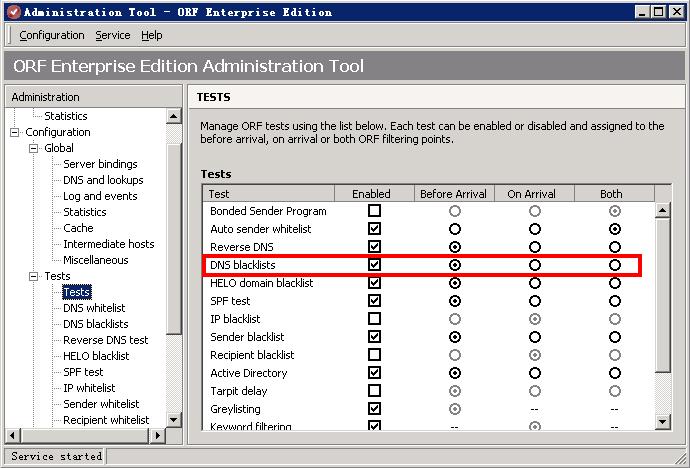This screenshot has width=690, height=468.
Task: Select Before Arrival for Auto sender whitelist
Action: (455, 229)
